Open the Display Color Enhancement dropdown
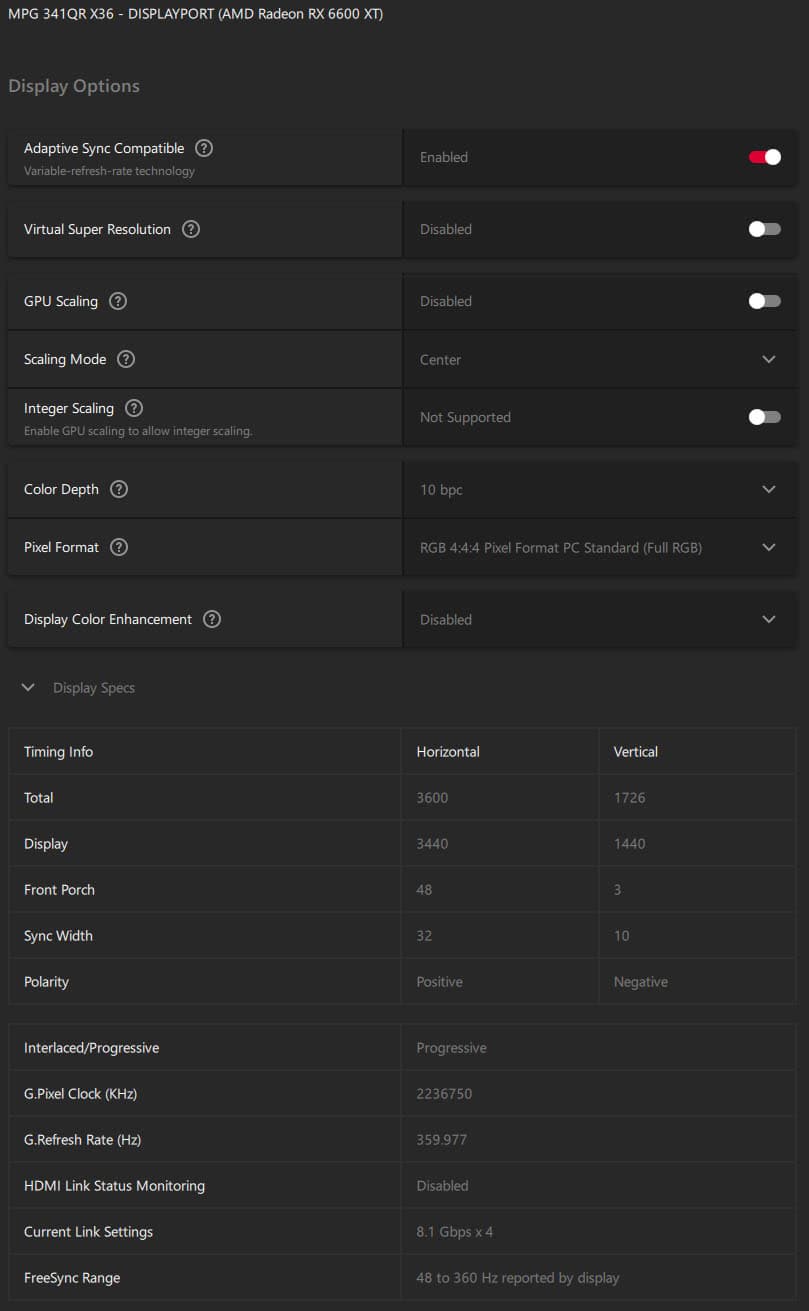 point(768,619)
